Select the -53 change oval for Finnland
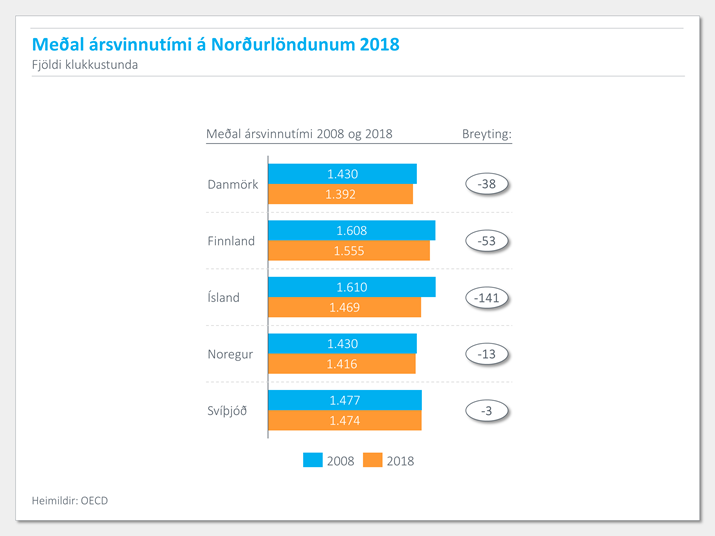This screenshot has width=715, height=536. pos(487,241)
